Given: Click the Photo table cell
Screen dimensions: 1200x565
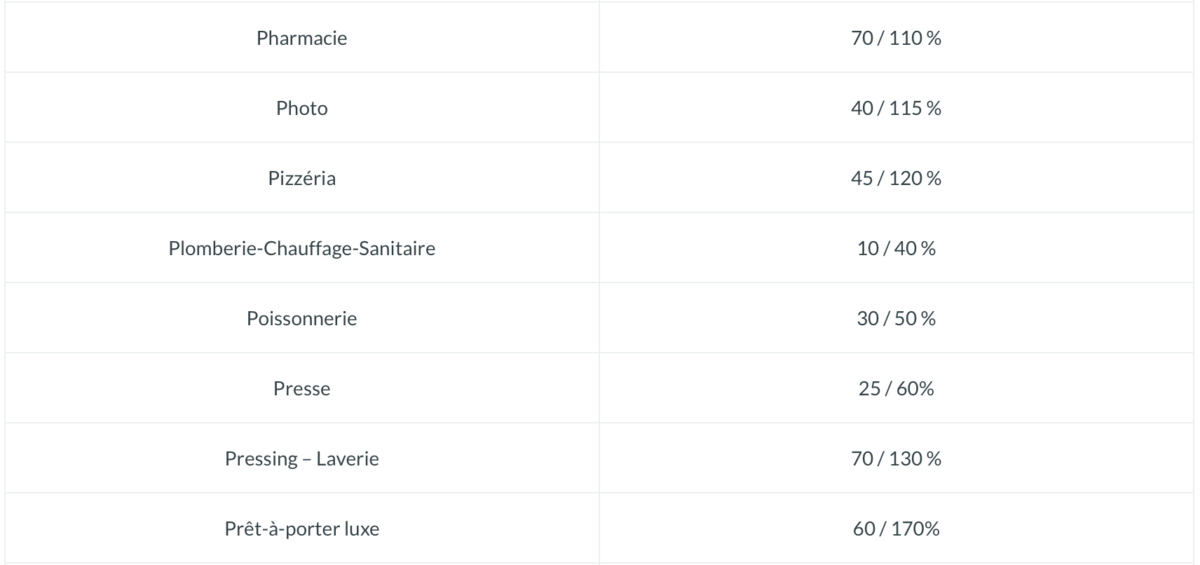Looking at the screenshot, I should [x=302, y=108].
